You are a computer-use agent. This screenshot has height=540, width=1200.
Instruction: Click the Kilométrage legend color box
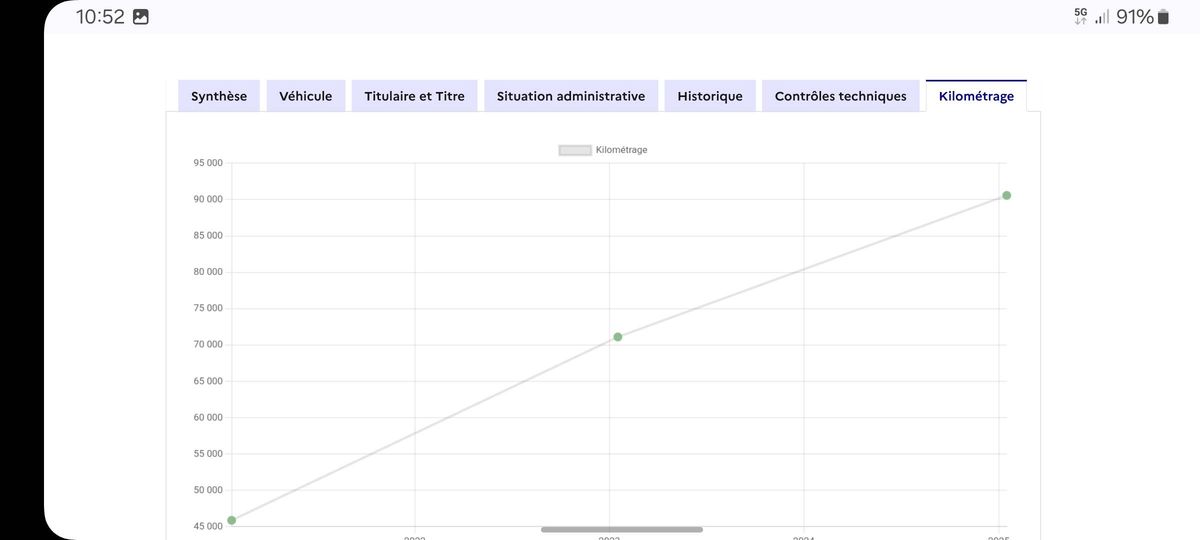(575, 150)
